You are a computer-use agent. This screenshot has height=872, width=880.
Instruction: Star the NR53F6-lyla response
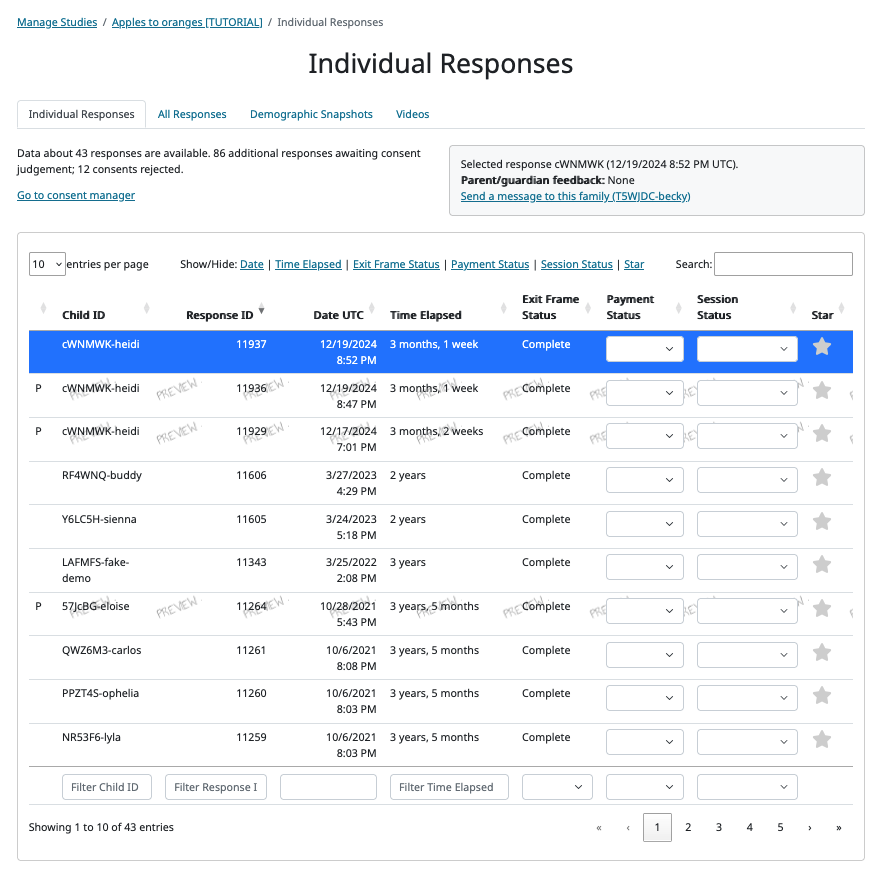click(x=822, y=740)
